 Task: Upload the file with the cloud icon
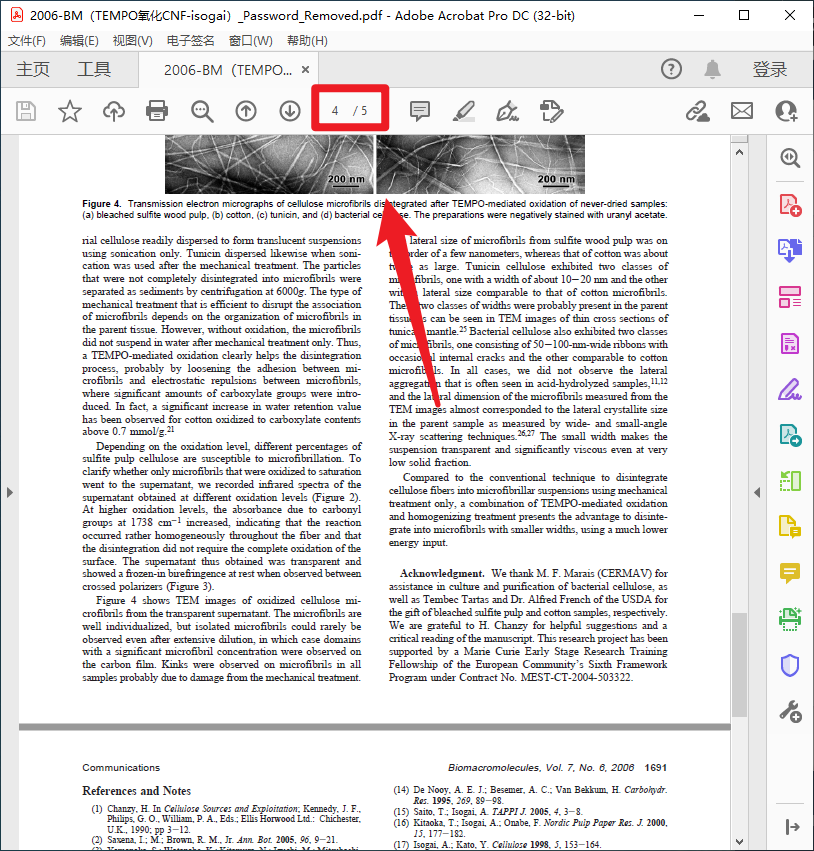[114, 111]
